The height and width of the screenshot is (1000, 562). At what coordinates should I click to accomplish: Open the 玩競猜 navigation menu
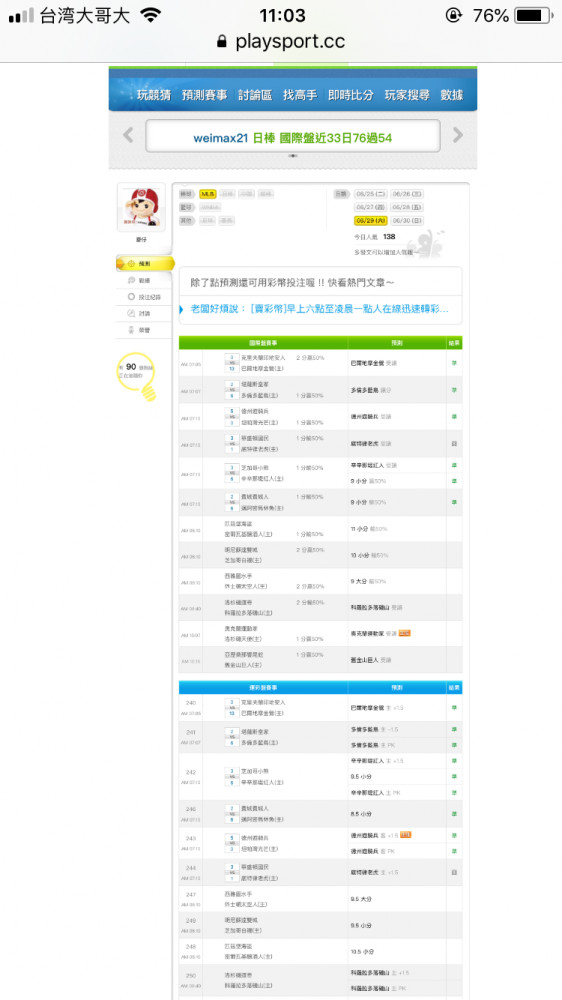click(x=154, y=95)
